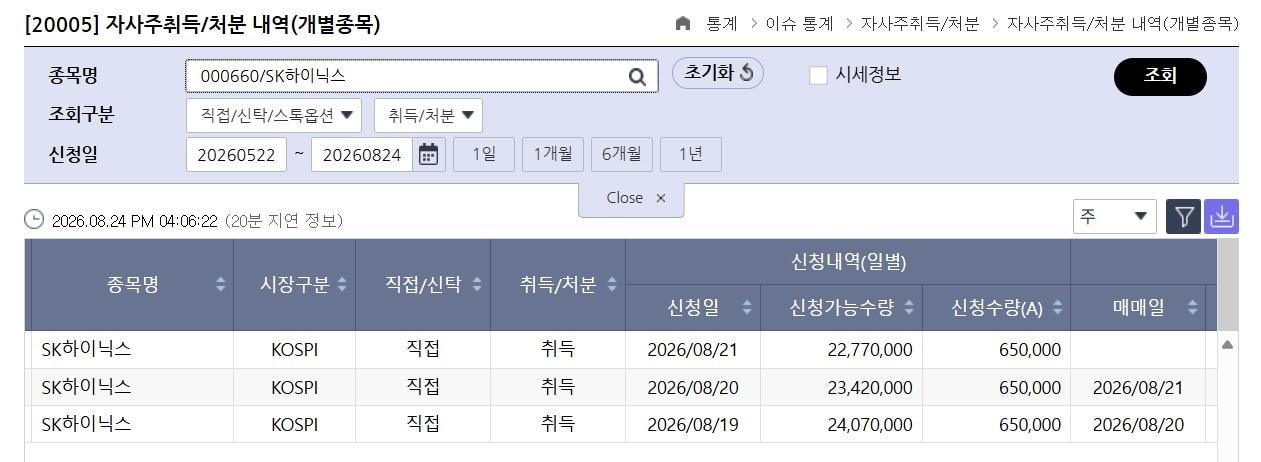The image size is (1261, 462).
Task: Sort by 신청가능수량 column arrows
Action: [x=908, y=308]
